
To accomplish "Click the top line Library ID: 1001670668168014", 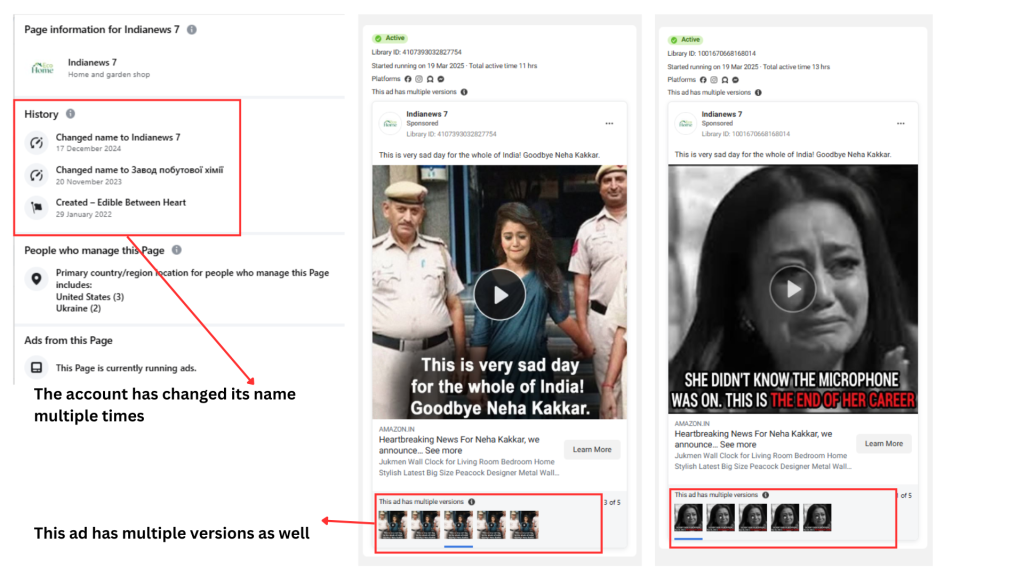I will pyautogui.click(x=712, y=54).
